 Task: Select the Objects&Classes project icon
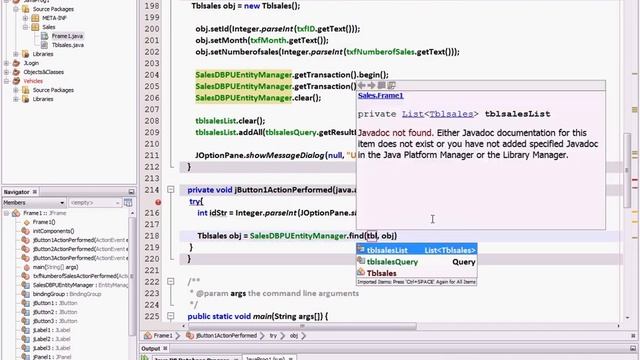(16, 72)
